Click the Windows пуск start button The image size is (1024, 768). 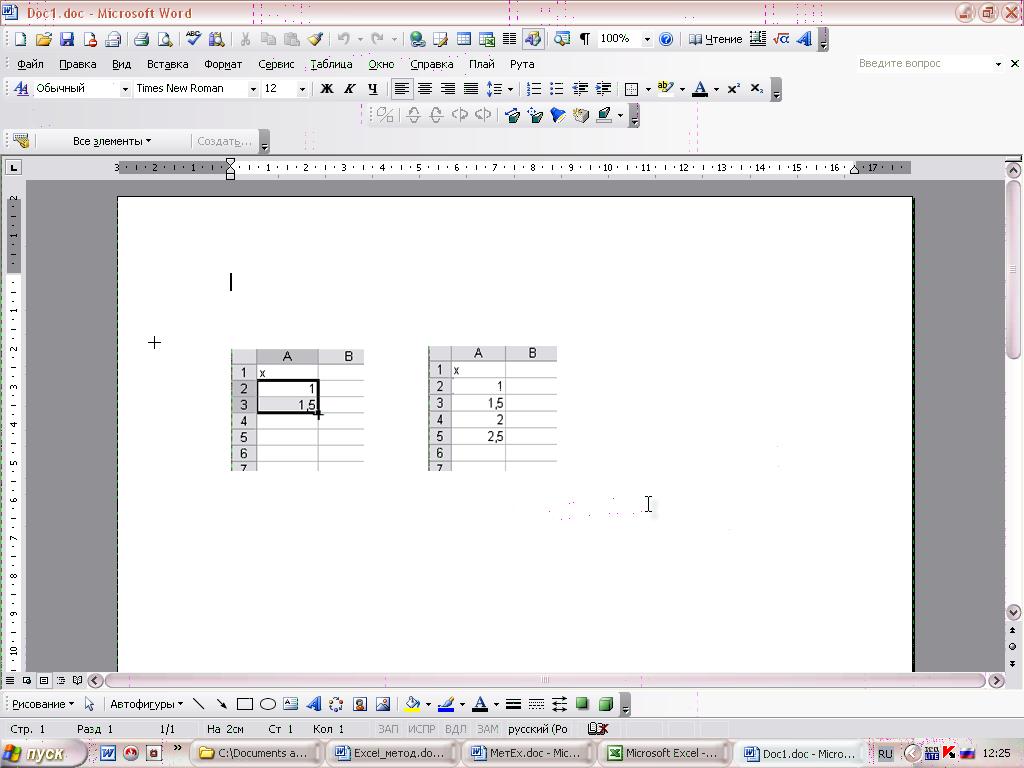(x=42, y=753)
